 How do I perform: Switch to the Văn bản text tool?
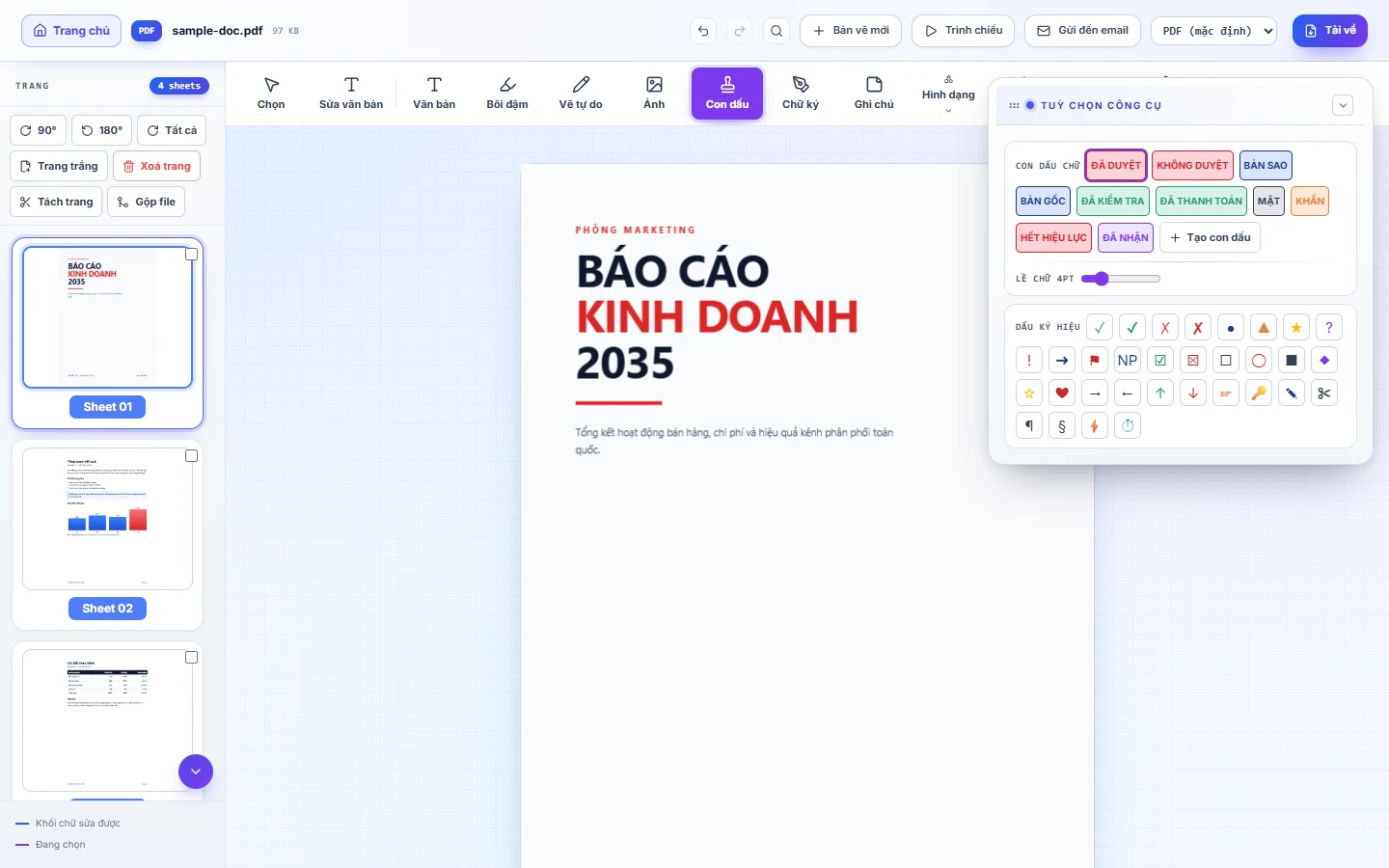434,94
